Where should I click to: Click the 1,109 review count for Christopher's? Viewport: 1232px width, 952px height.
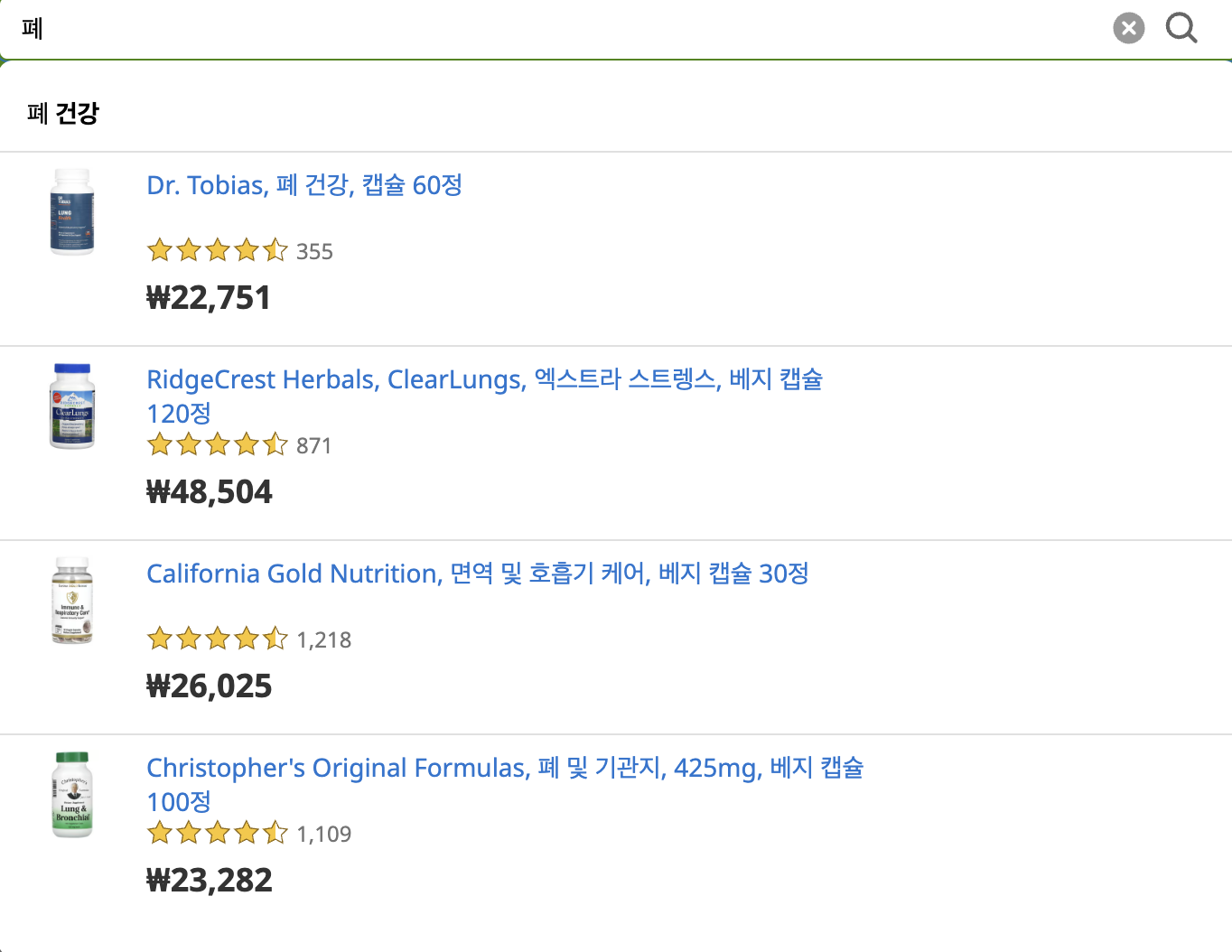coord(324,834)
